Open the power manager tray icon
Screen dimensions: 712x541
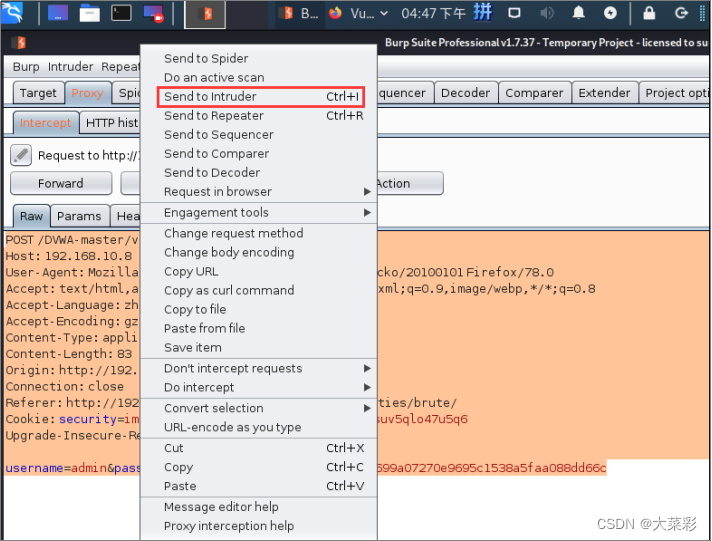click(610, 13)
